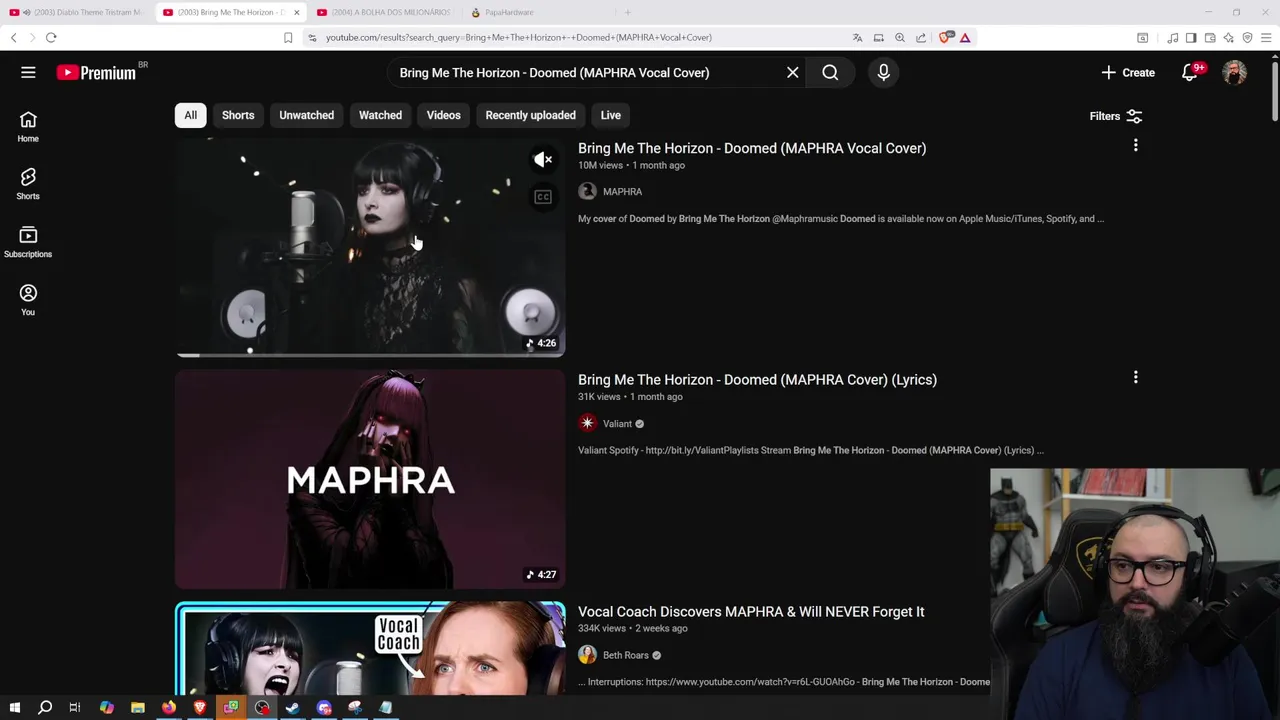Open the MAPHRA channel avatar
This screenshot has width=1280, height=720.
pyautogui.click(x=587, y=191)
